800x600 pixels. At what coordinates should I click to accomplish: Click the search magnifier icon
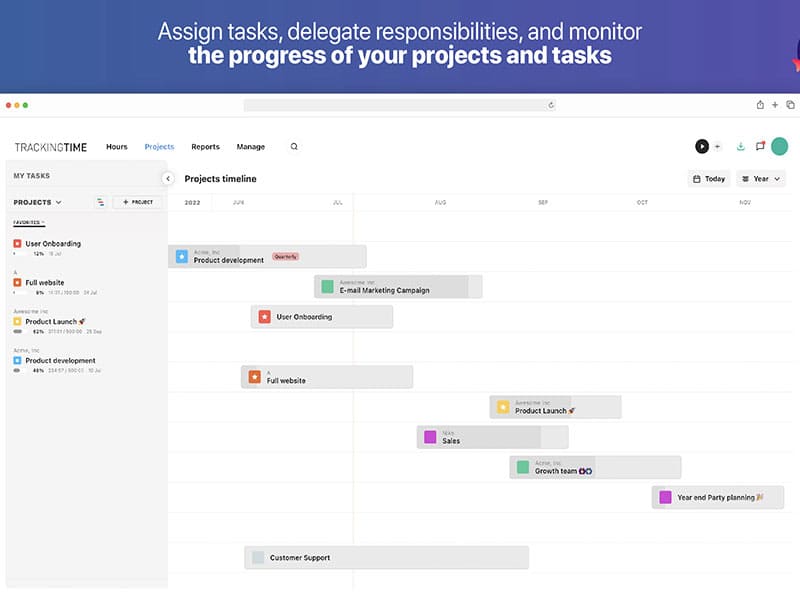pyautogui.click(x=294, y=147)
